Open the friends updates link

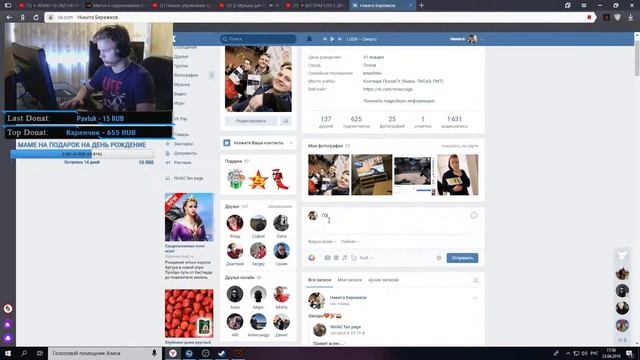280,207
